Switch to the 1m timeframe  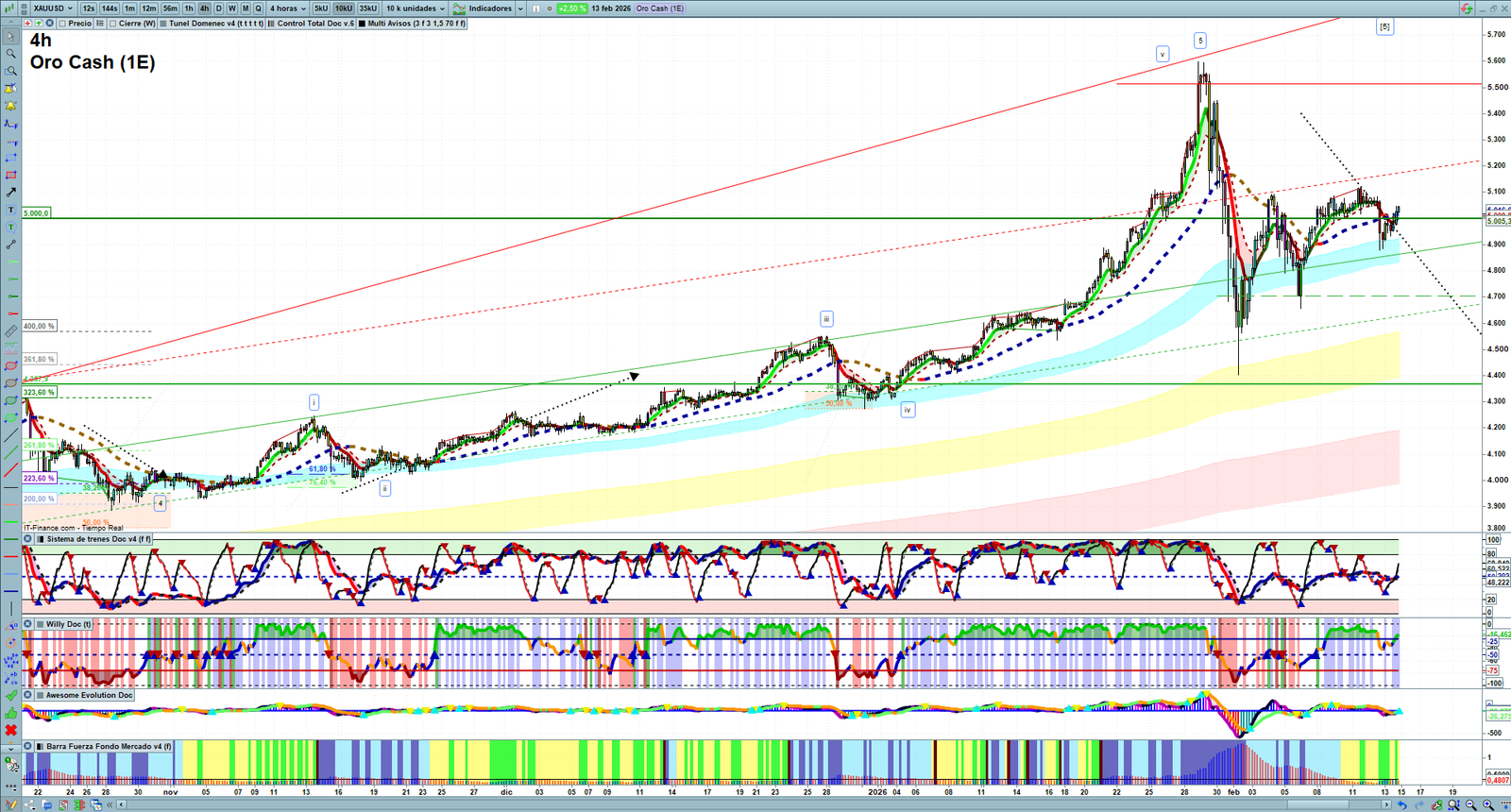click(x=130, y=8)
